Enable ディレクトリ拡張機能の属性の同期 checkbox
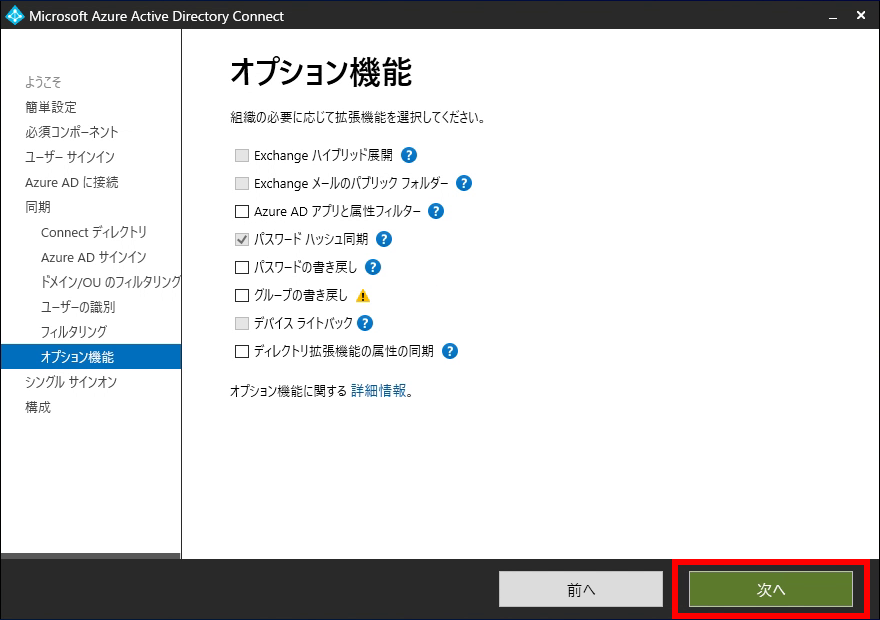This screenshot has height=620, width=880. (242, 351)
